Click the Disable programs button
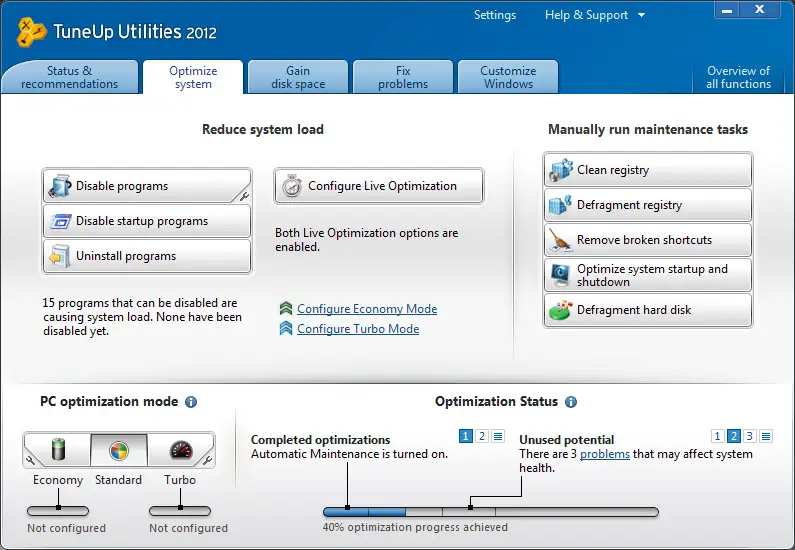This screenshot has height=550, width=795. (x=147, y=186)
